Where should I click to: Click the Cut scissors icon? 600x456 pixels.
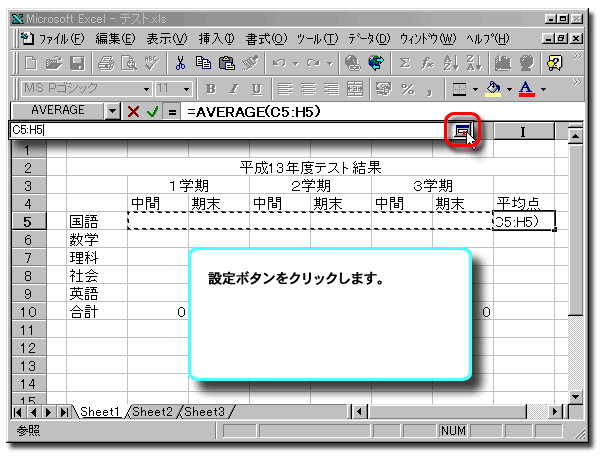[180, 63]
